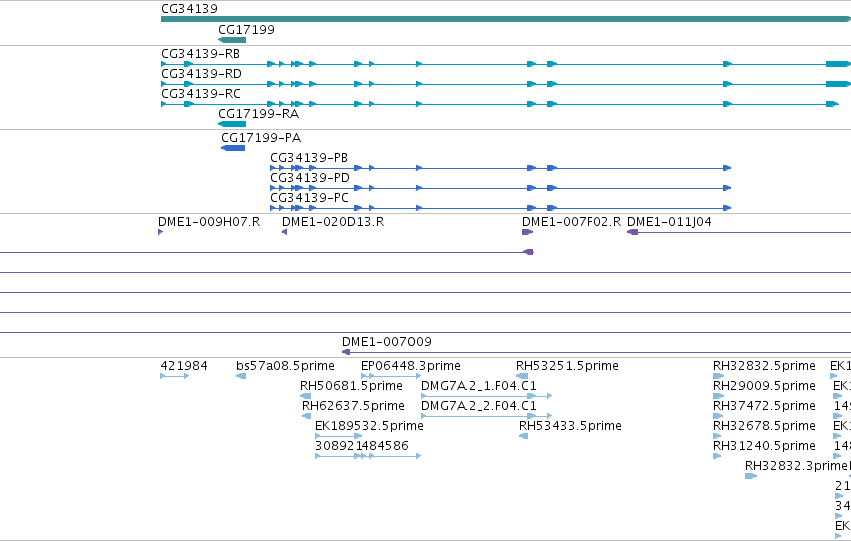Viewport: 851px width, 541px height.
Task: Select the RH32678.5prime EST label
Action: [764, 426]
